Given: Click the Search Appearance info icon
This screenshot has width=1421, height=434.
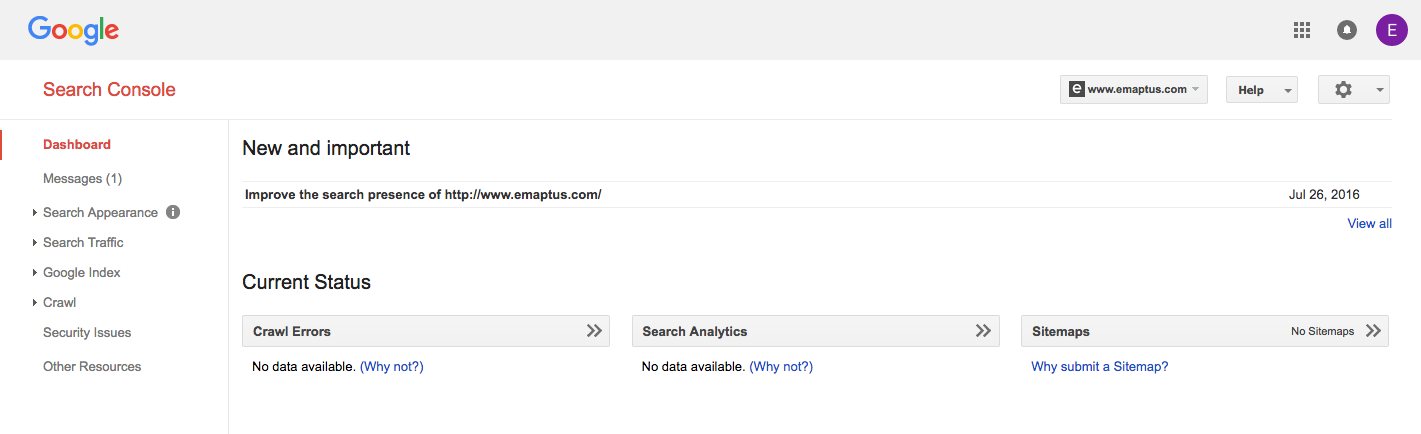Looking at the screenshot, I should point(173,212).
